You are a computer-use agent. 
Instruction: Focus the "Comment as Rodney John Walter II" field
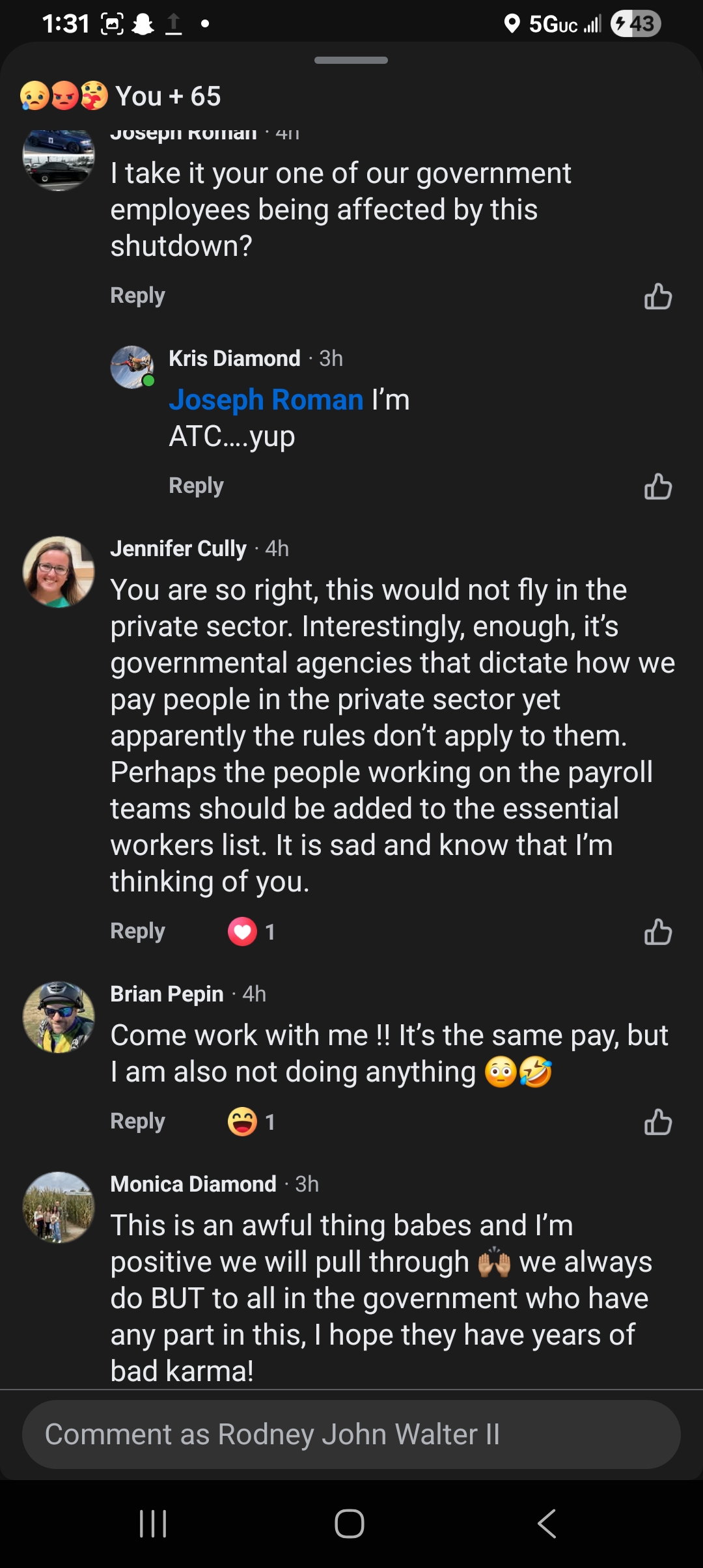pyautogui.click(x=351, y=1435)
